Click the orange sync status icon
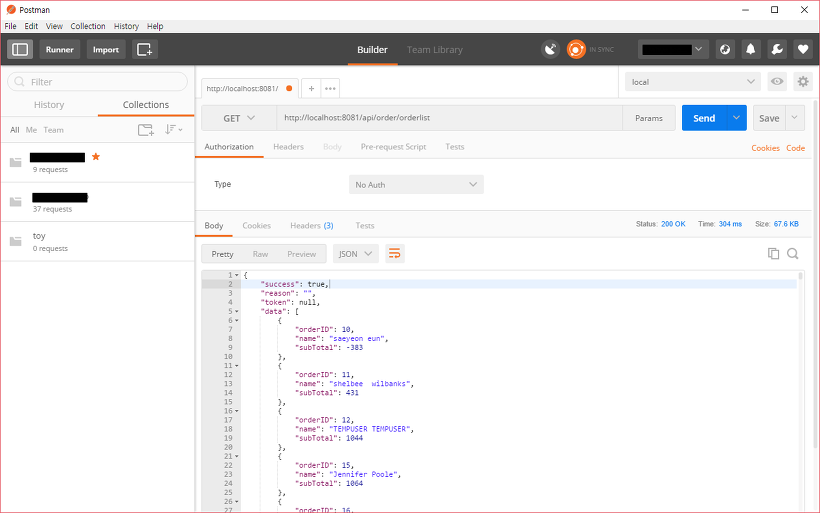The image size is (820, 513). [576, 50]
